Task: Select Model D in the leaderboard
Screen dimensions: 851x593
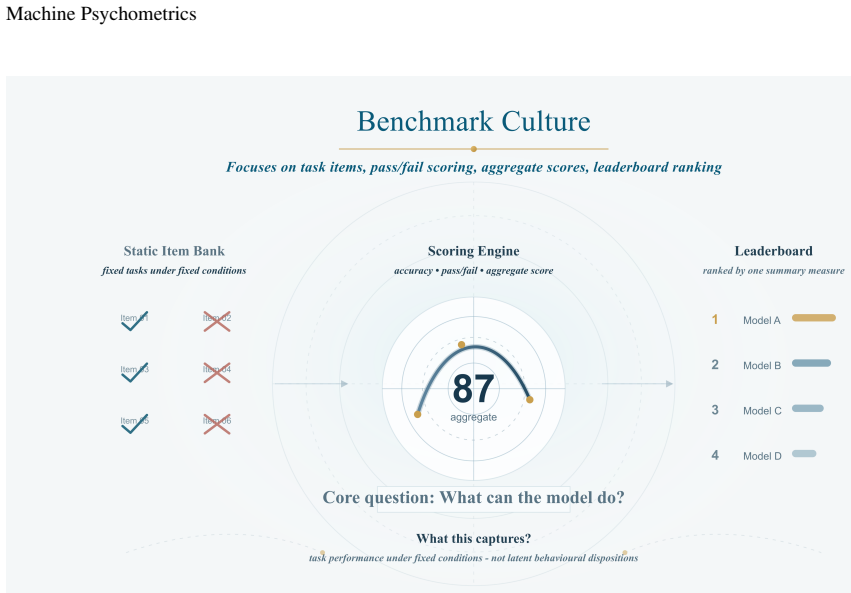Action: [762, 456]
